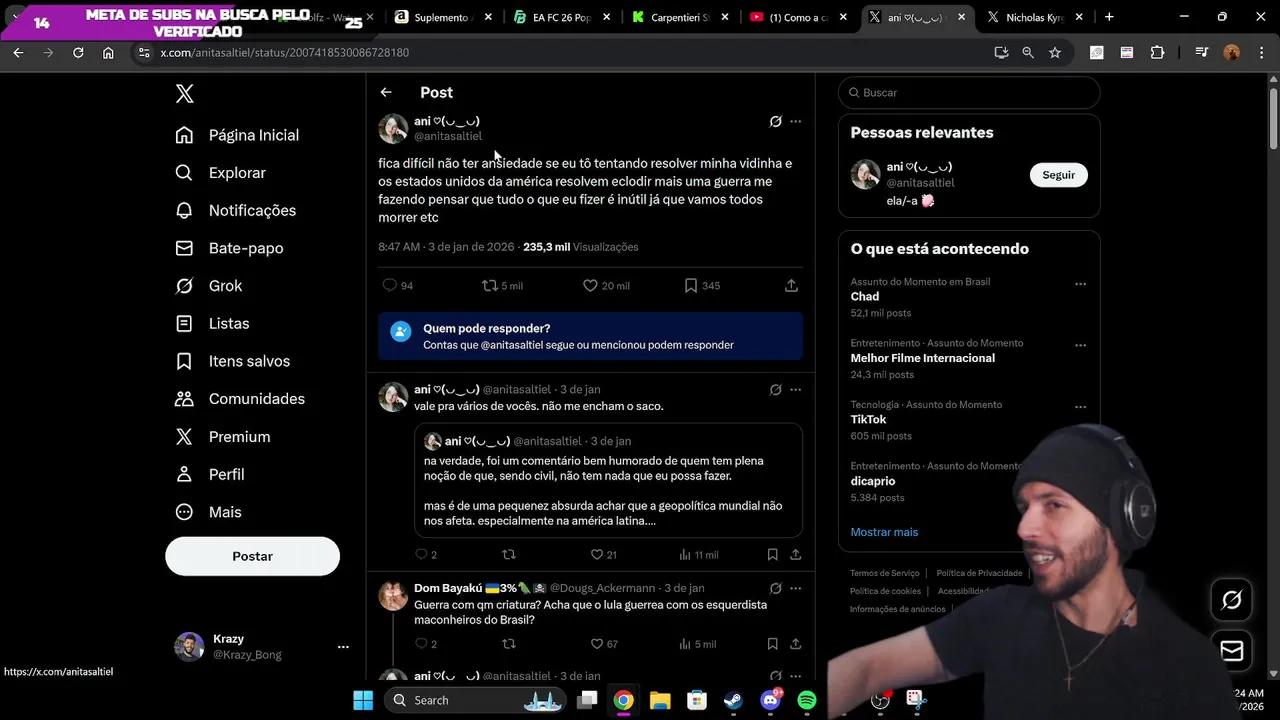Open Itens salvos bookmarks
Image resolution: width=1280 pixels, height=720 pixels.
(x=232, y=361)
